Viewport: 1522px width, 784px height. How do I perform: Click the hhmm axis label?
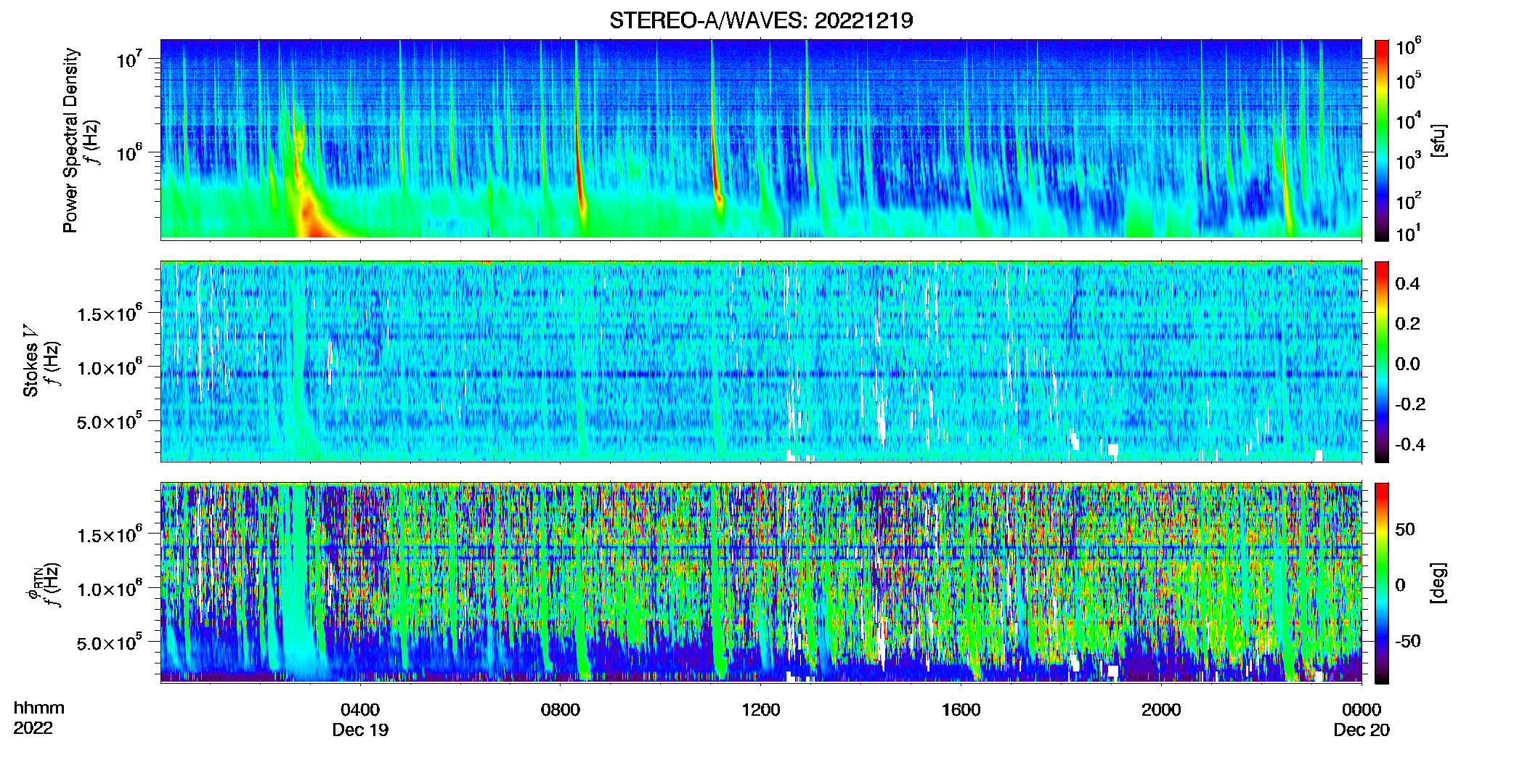click(39, 709)
